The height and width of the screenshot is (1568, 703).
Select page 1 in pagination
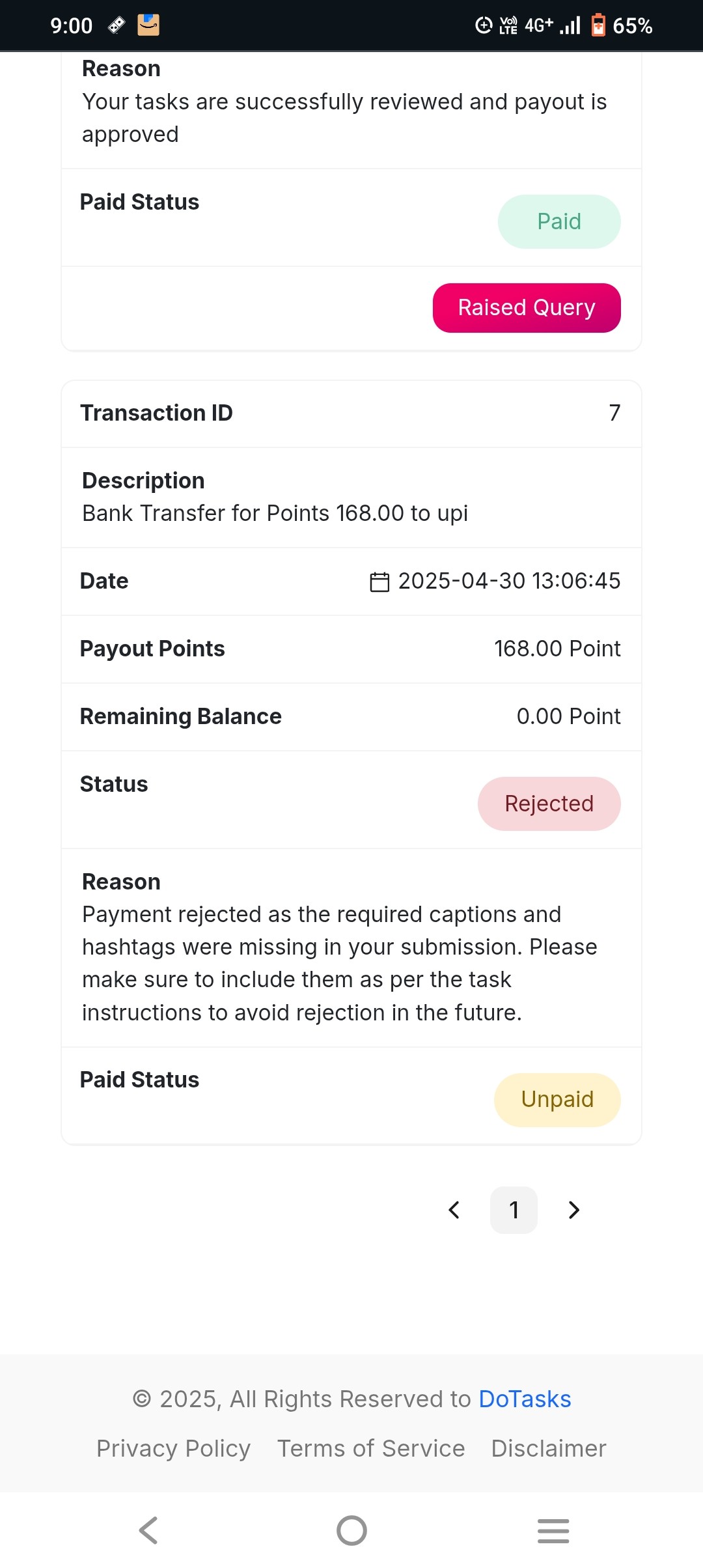[514, 1210]
